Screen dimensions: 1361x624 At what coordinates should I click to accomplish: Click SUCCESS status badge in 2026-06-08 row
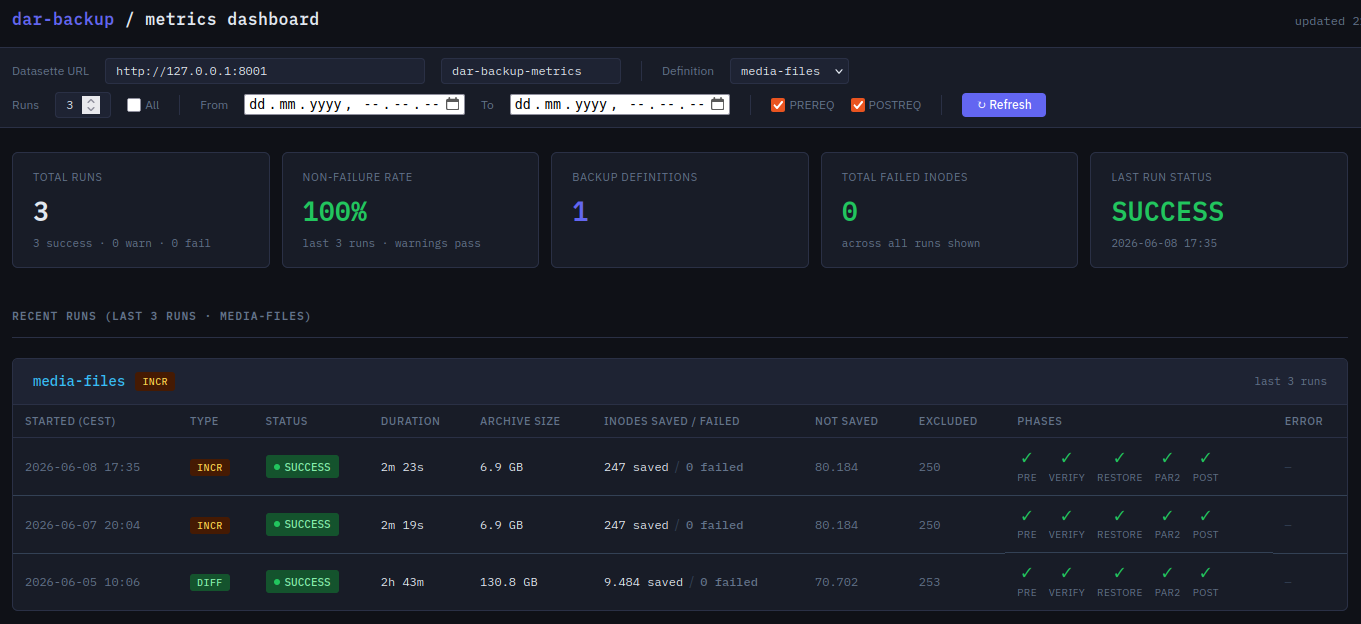click(x=302, y=467)
